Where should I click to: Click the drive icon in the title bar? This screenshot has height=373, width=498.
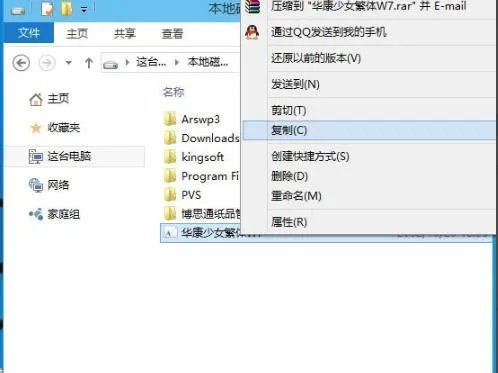click(18, 10)
